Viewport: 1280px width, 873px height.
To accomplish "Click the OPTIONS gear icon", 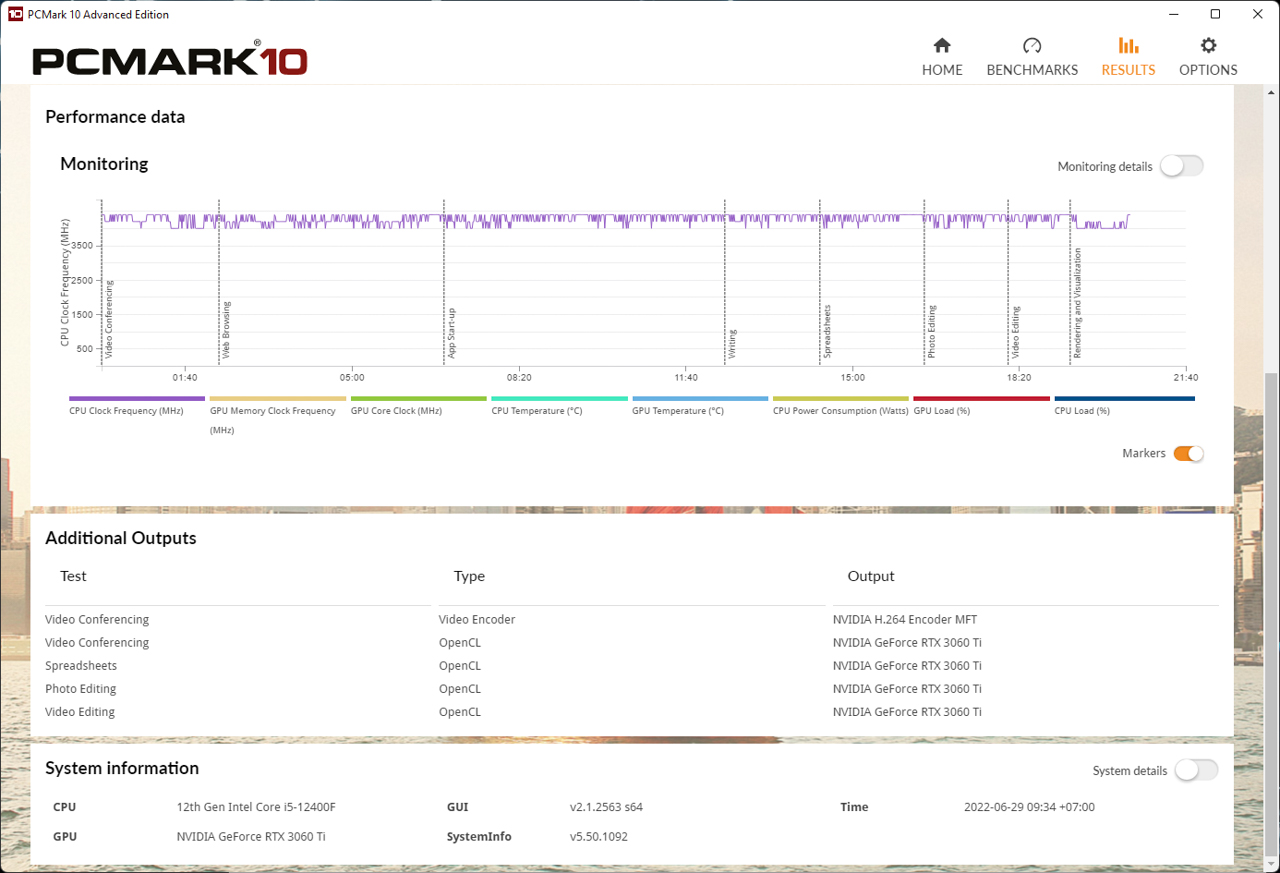I will pos(1208,46).
